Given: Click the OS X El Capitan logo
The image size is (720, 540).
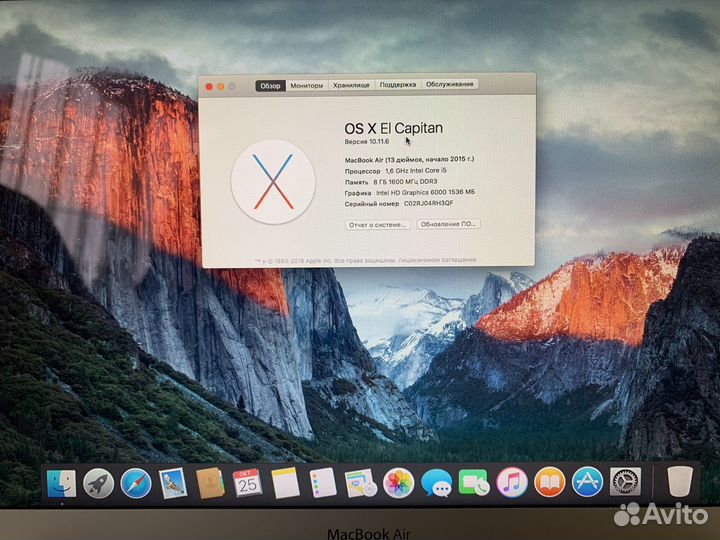Looking at the screenshot, I should [273, 182].
